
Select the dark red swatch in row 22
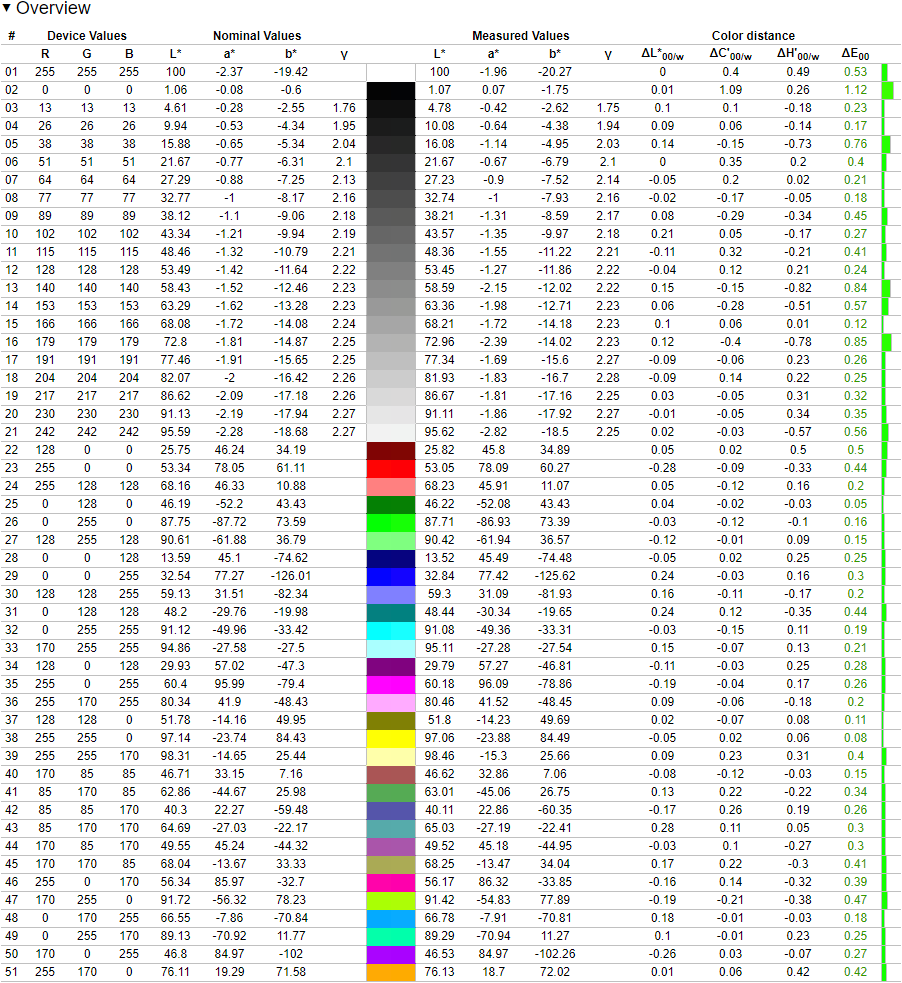pyautogui.click(x=391, y=450)
